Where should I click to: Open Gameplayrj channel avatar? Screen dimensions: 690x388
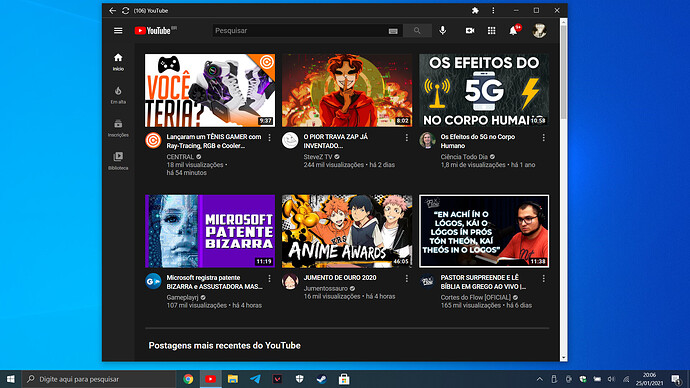coord(153,281)
